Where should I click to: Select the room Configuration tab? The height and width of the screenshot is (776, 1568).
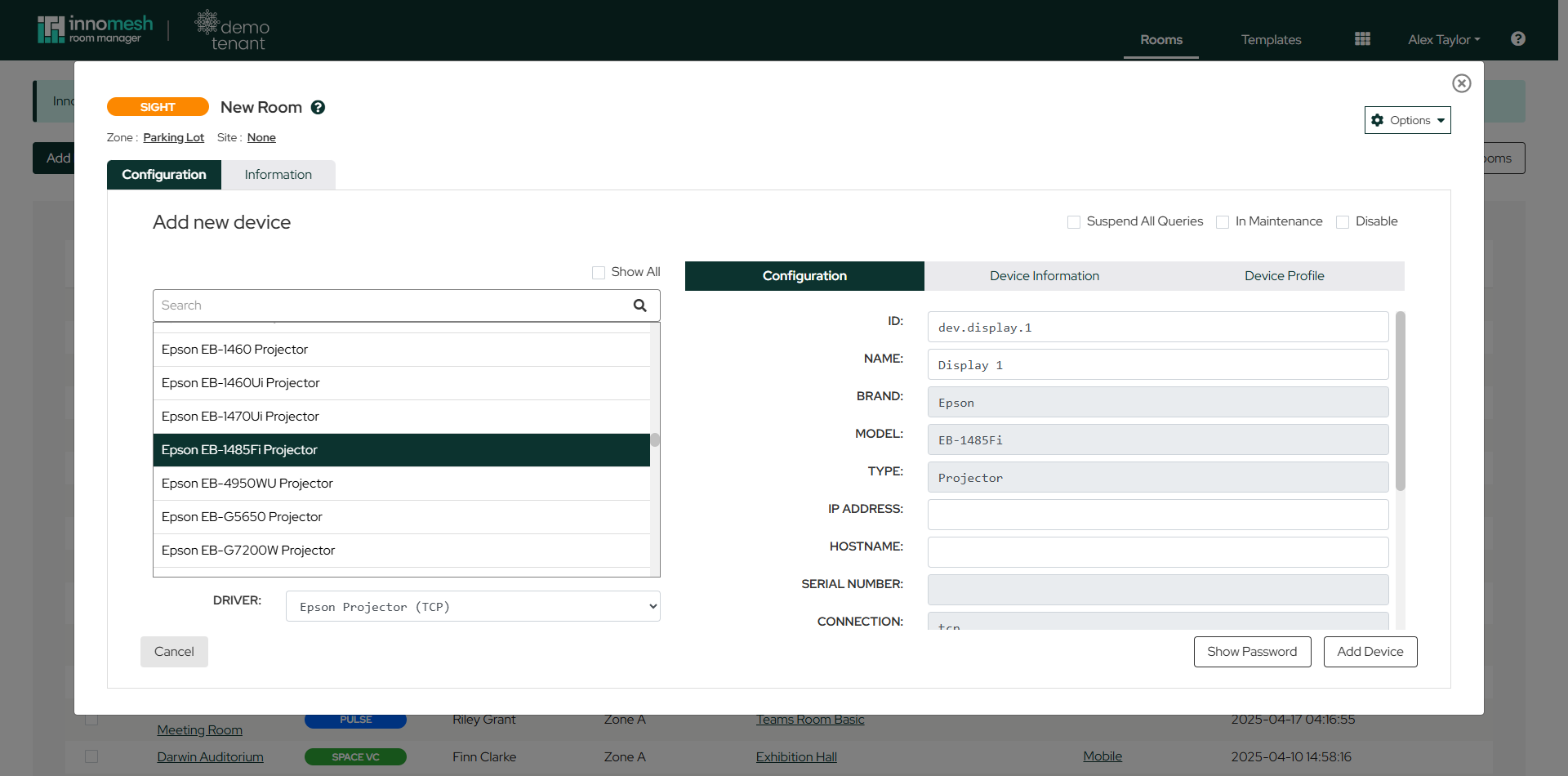pyautogui.click(x=164, y=175)
